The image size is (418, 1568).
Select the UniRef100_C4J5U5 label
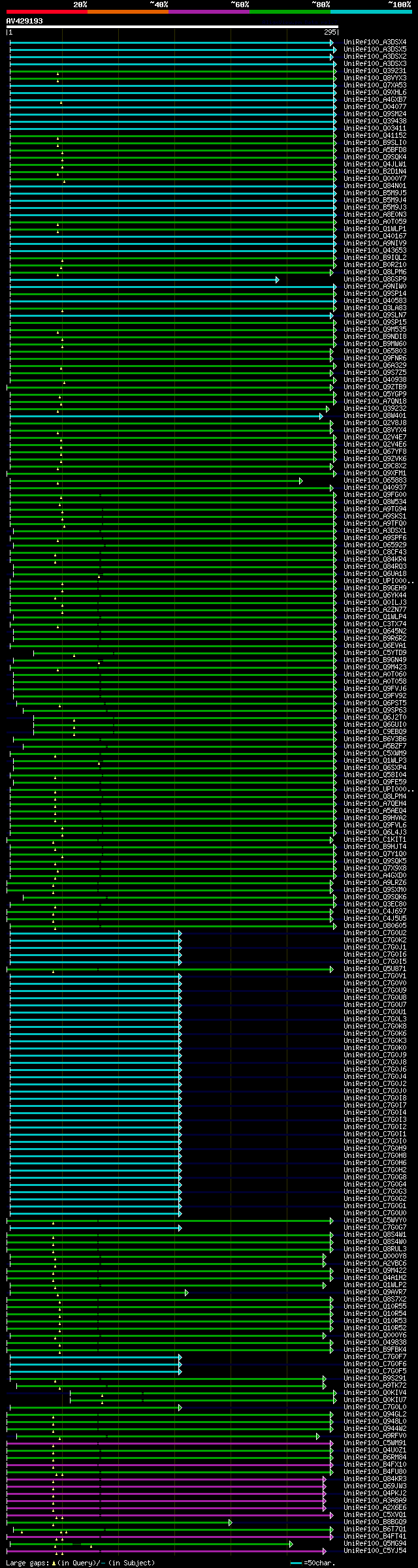(375, 919)
